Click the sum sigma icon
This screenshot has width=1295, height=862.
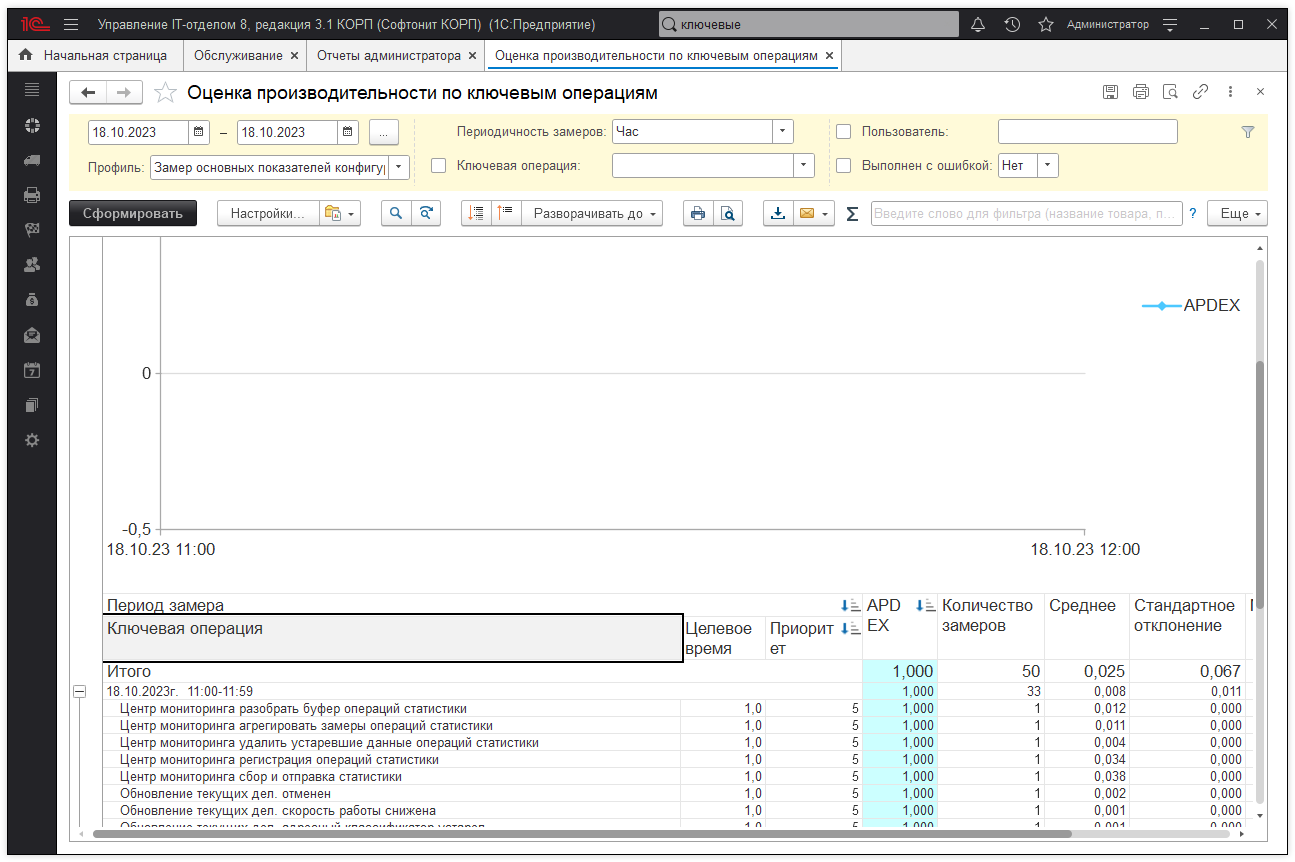[852, 214]
